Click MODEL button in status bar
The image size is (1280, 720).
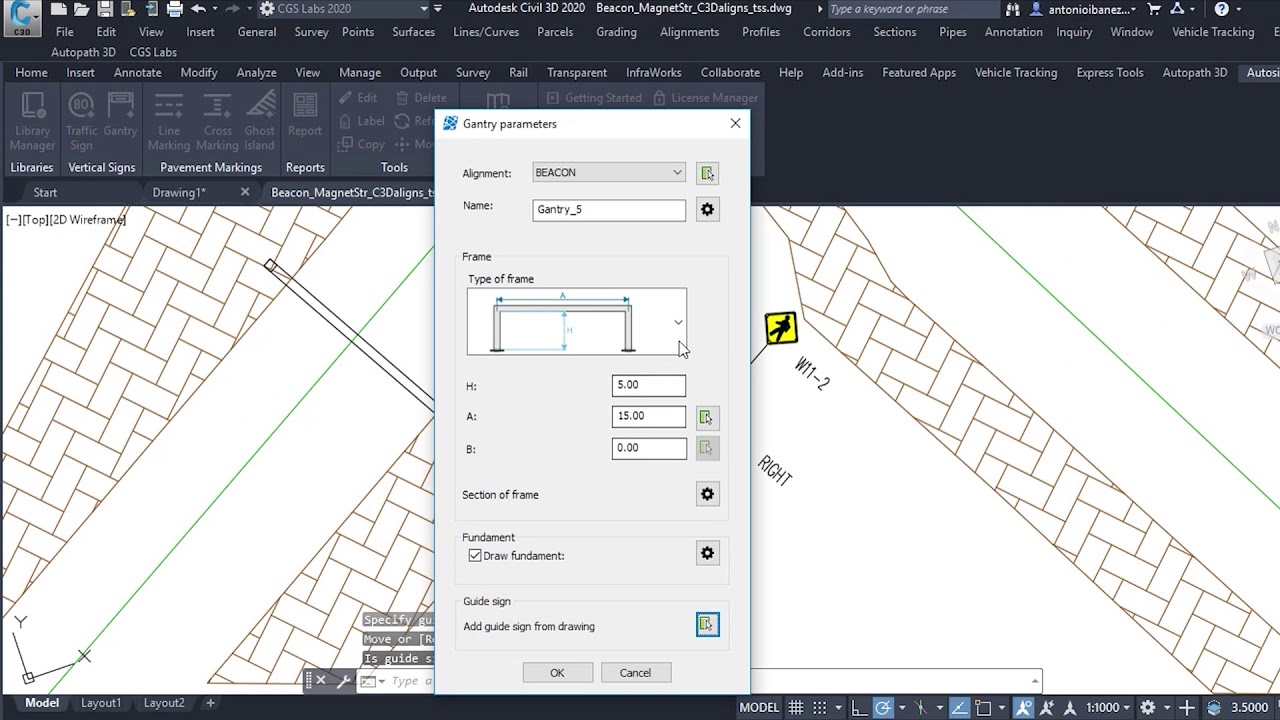[x=759, y=707]
